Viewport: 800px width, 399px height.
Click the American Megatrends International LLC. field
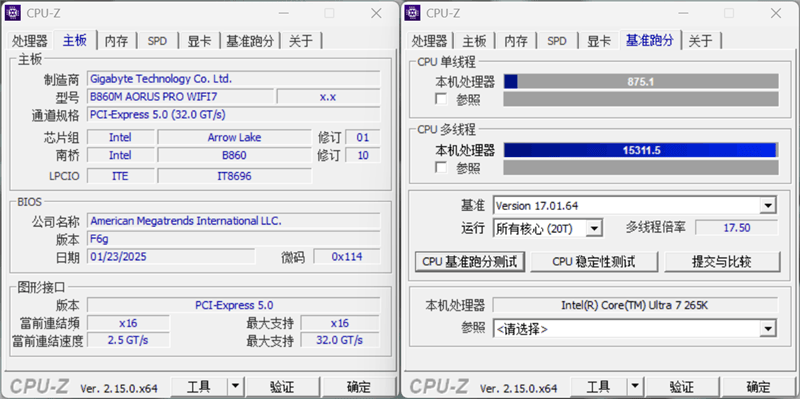[x=233, y=221]
